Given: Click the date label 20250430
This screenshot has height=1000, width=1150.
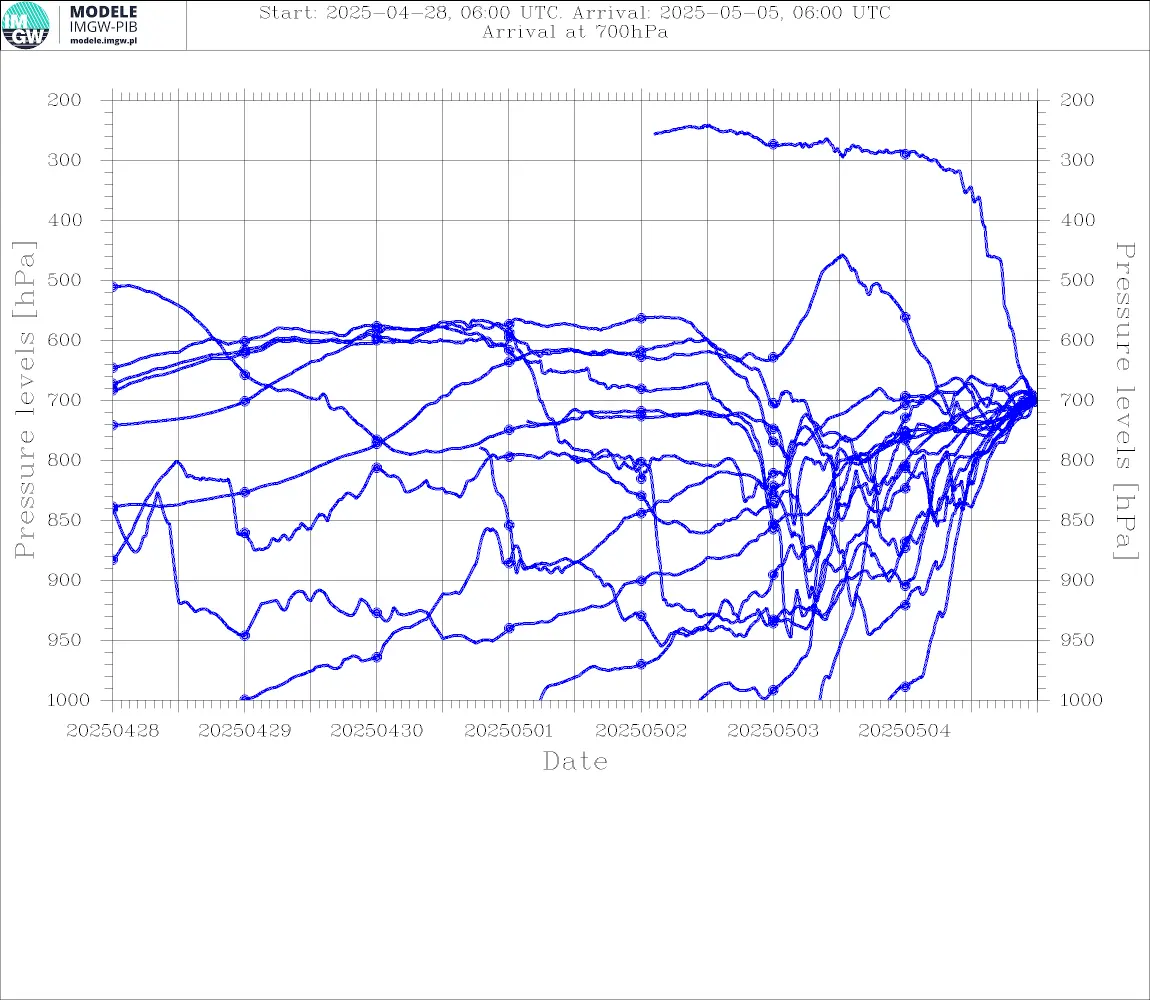Looking at the screenshot, I should click(x=376, y=731).
